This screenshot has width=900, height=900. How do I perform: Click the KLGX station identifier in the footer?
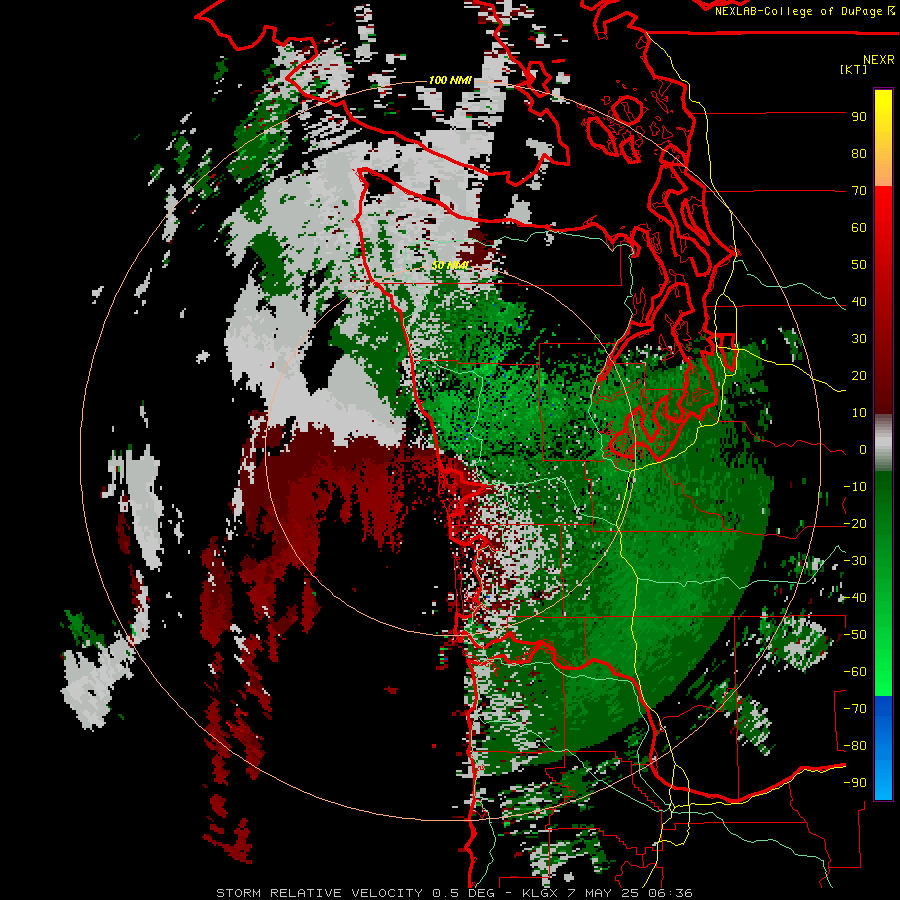coord(540,893)
